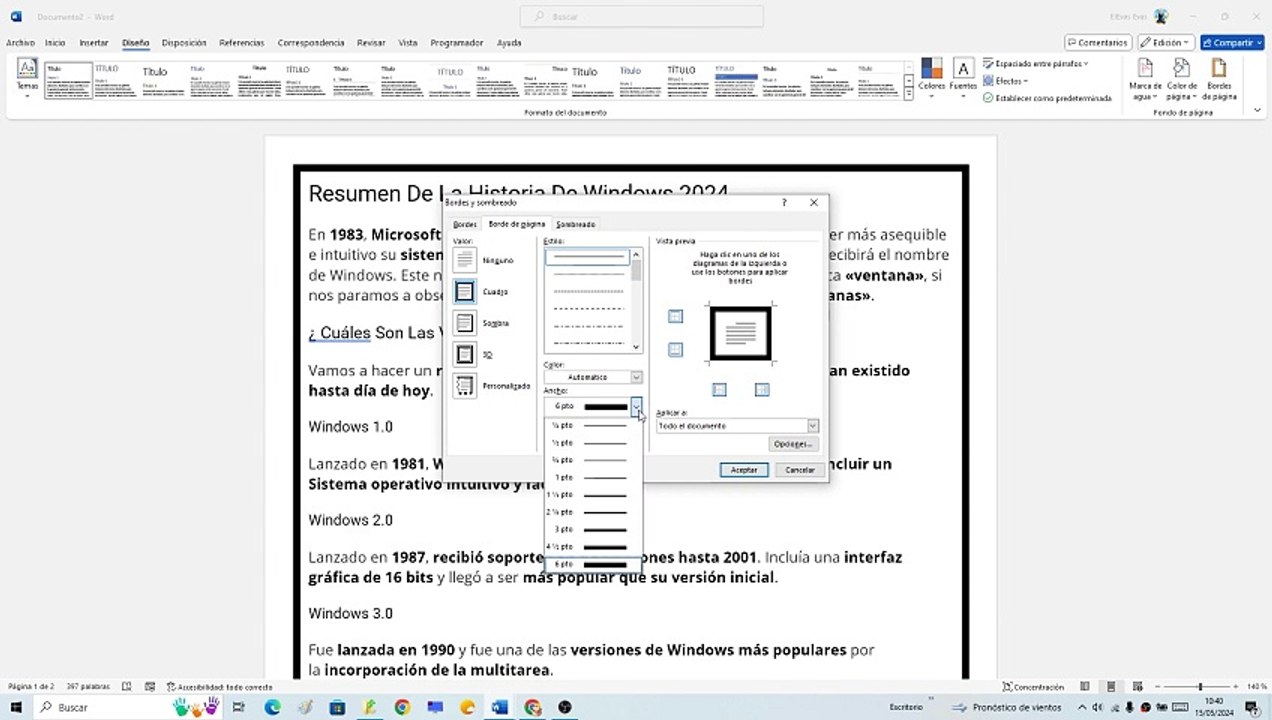Image resolution: width=1272 pixels, height=720 pixels.
Task: Expand Espaciado entre párrafos options
Action: tap(1036, 63)
